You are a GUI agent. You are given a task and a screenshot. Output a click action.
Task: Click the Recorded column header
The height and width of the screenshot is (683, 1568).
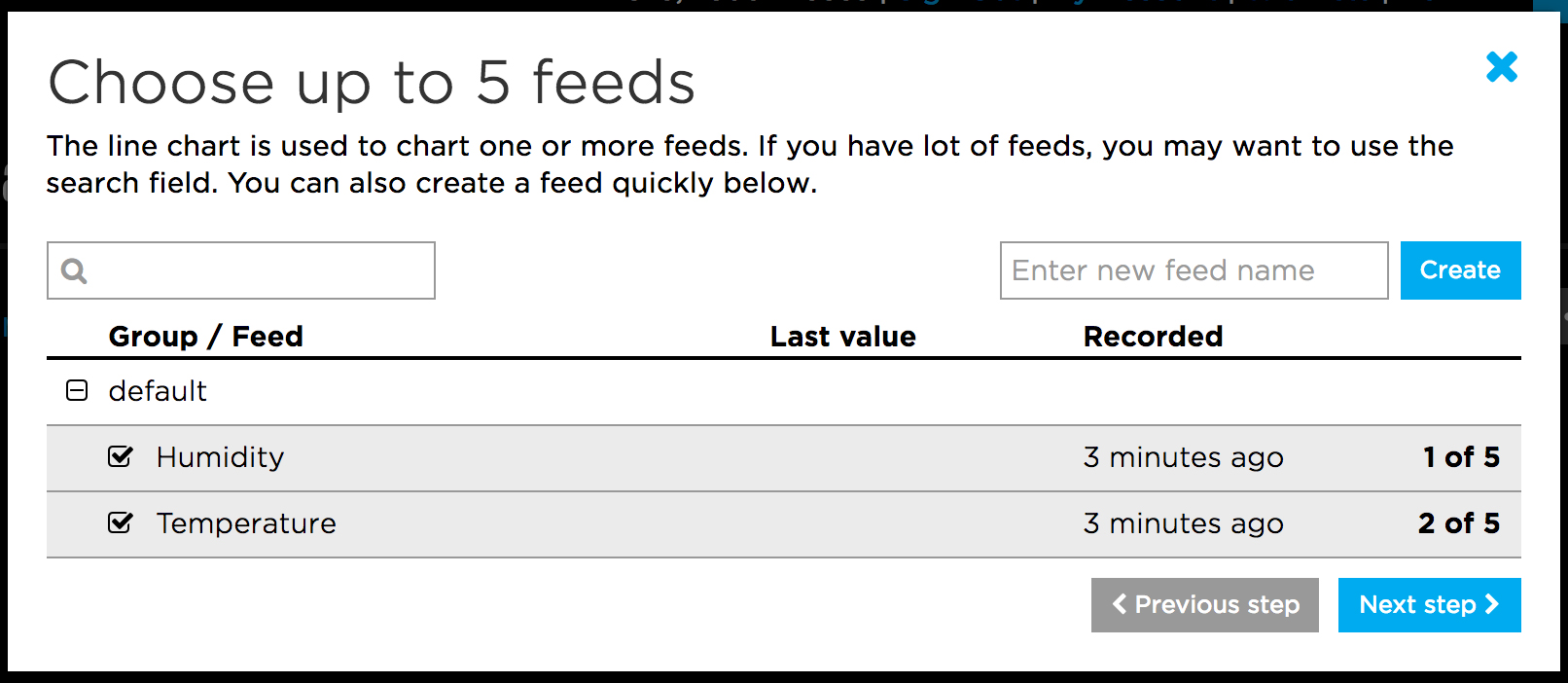(1153, 337)
